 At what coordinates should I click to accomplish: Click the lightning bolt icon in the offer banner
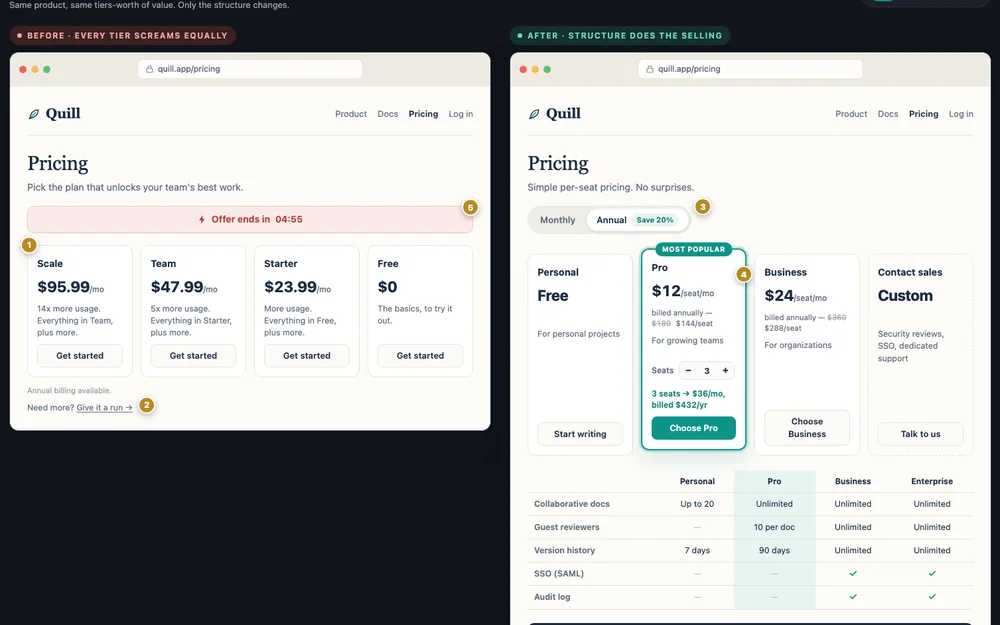[202, 219]
